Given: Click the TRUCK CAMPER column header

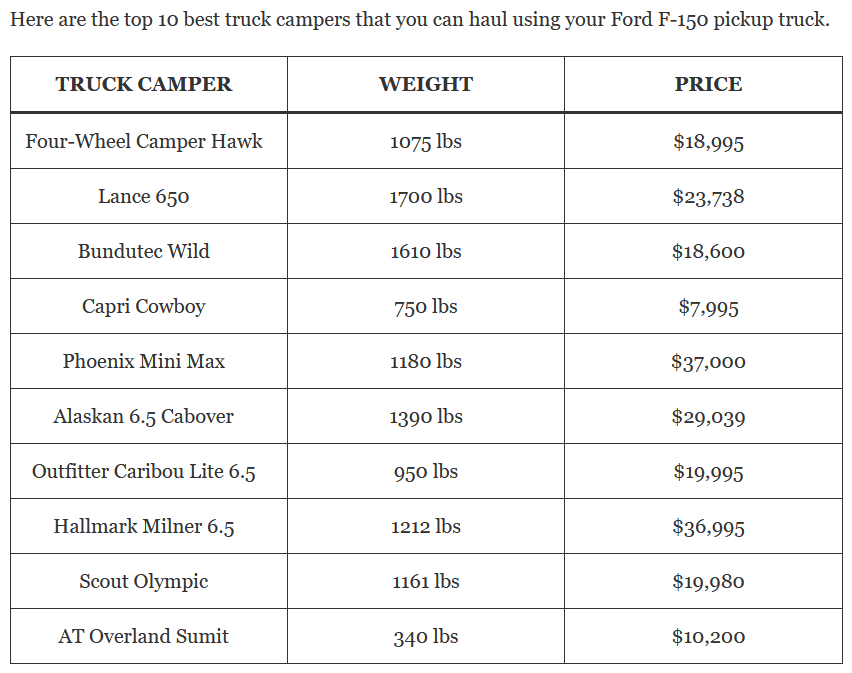Looking at the screenshot, I should coord(144,85).
